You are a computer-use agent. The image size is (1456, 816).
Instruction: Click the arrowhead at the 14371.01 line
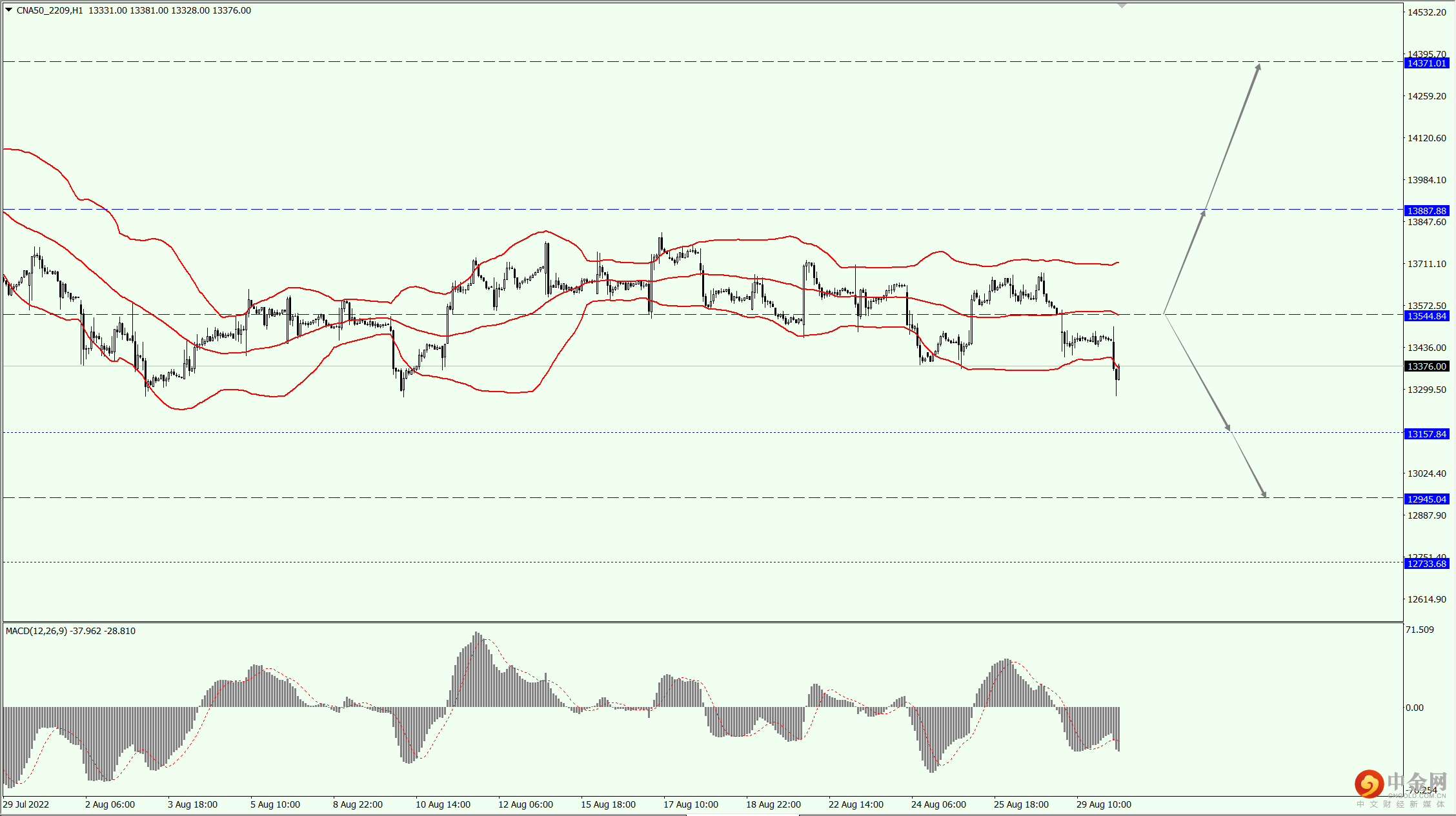click(x=1258, y=66)
